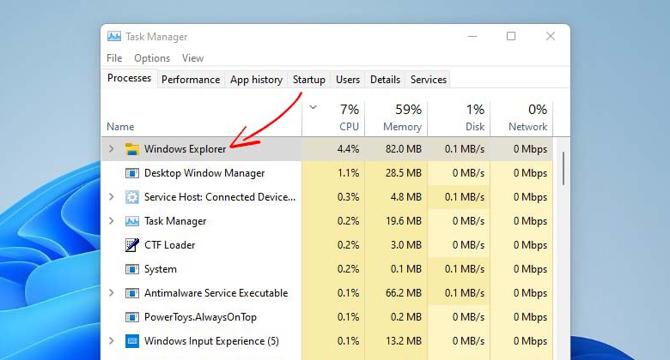The width and height of the screenshot is (670, 360).
Task: Select the PowerToys.AlwaysOnTop process name
Action: point(200,317)
